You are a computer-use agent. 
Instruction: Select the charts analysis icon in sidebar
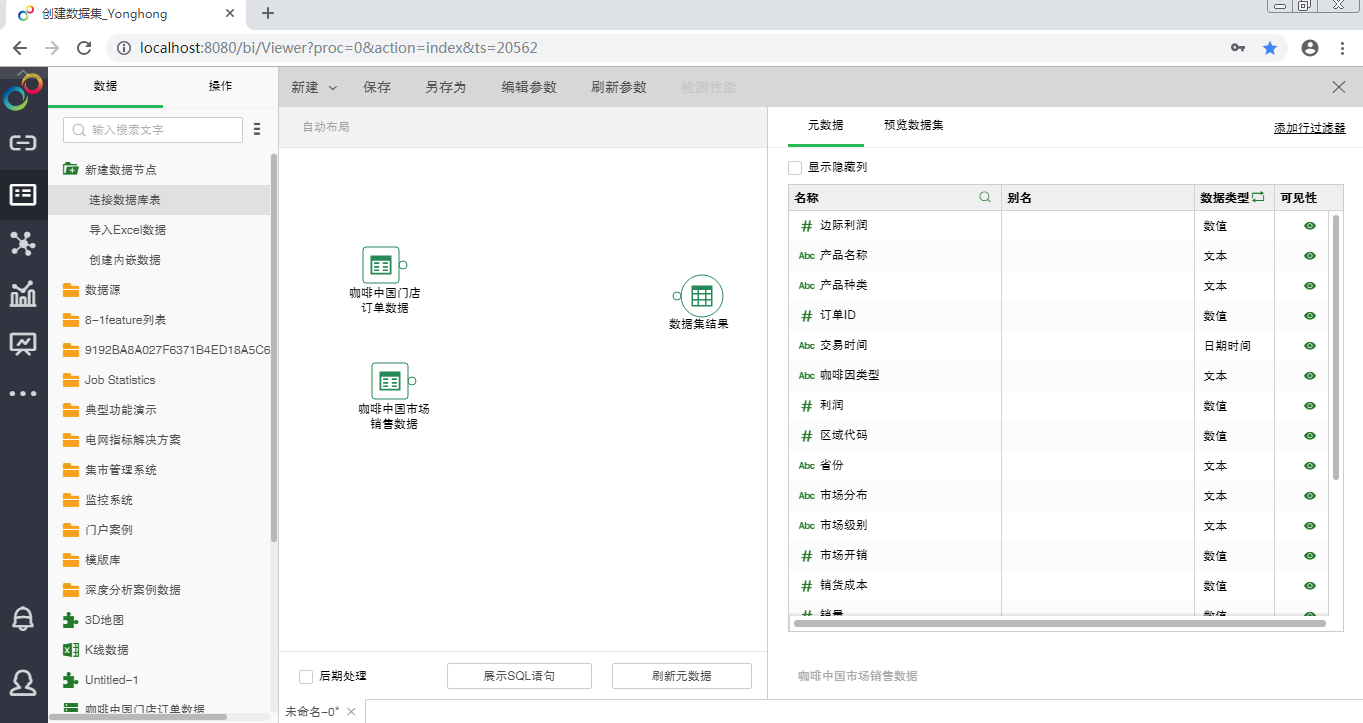[x=22, y=294]
